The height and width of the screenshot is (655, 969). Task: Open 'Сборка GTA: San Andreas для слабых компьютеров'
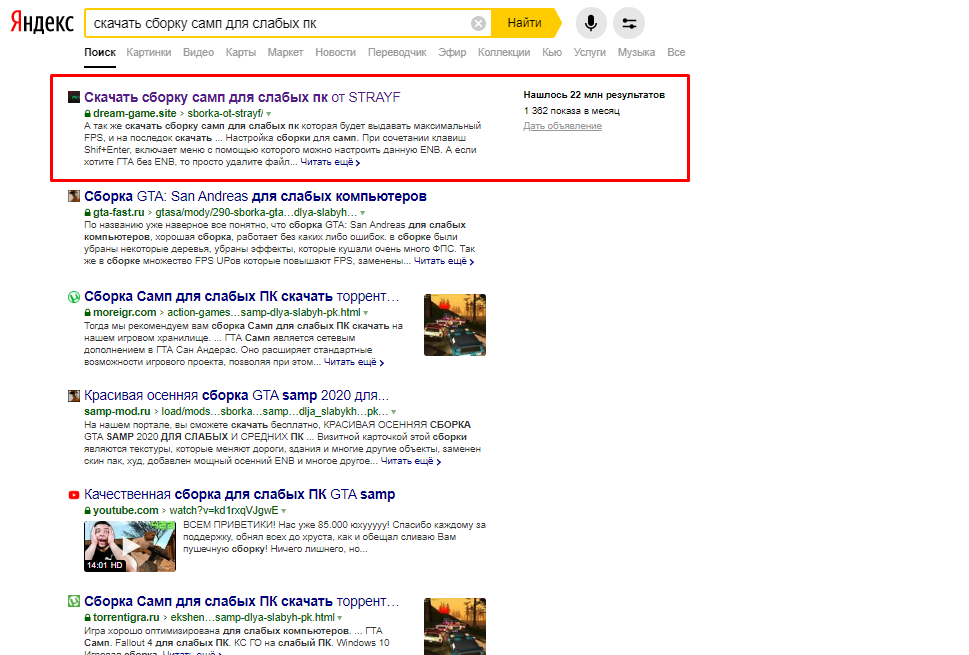pyautogui.click(x=255, y=196)
